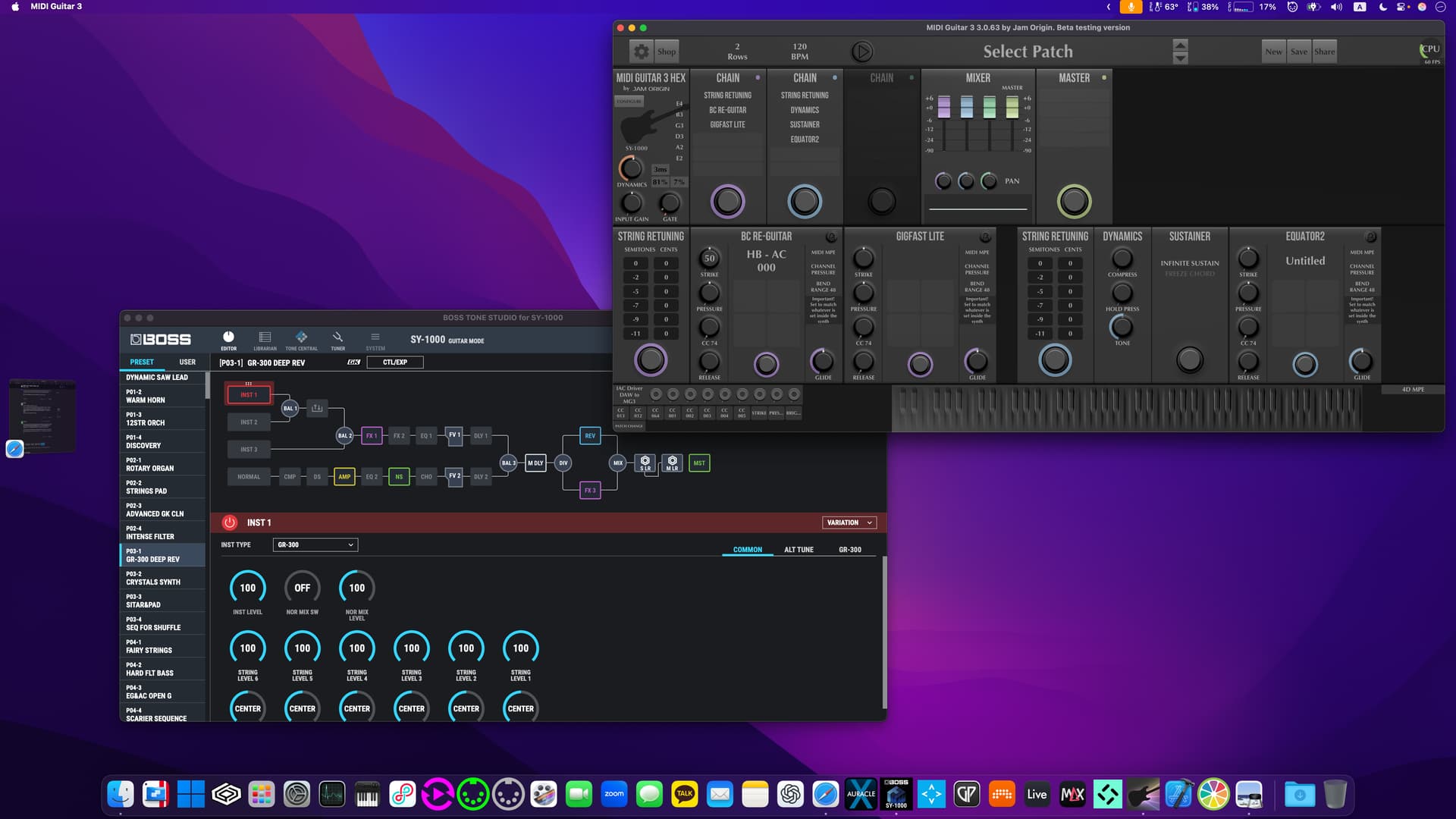
Task: Select the REV block in the signal chain
Action: pos(590,436)
